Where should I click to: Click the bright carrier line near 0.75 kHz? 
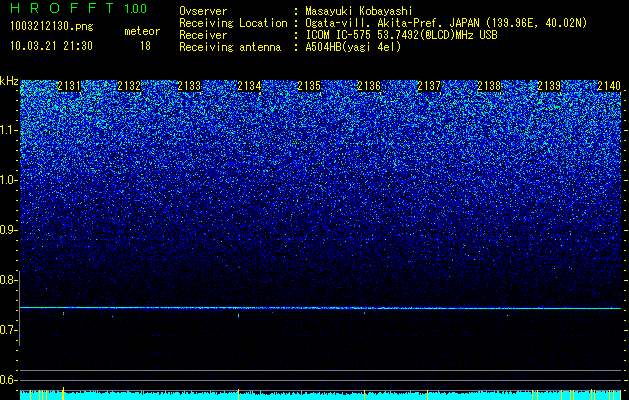pyautogui.click(x=320, y=308)
